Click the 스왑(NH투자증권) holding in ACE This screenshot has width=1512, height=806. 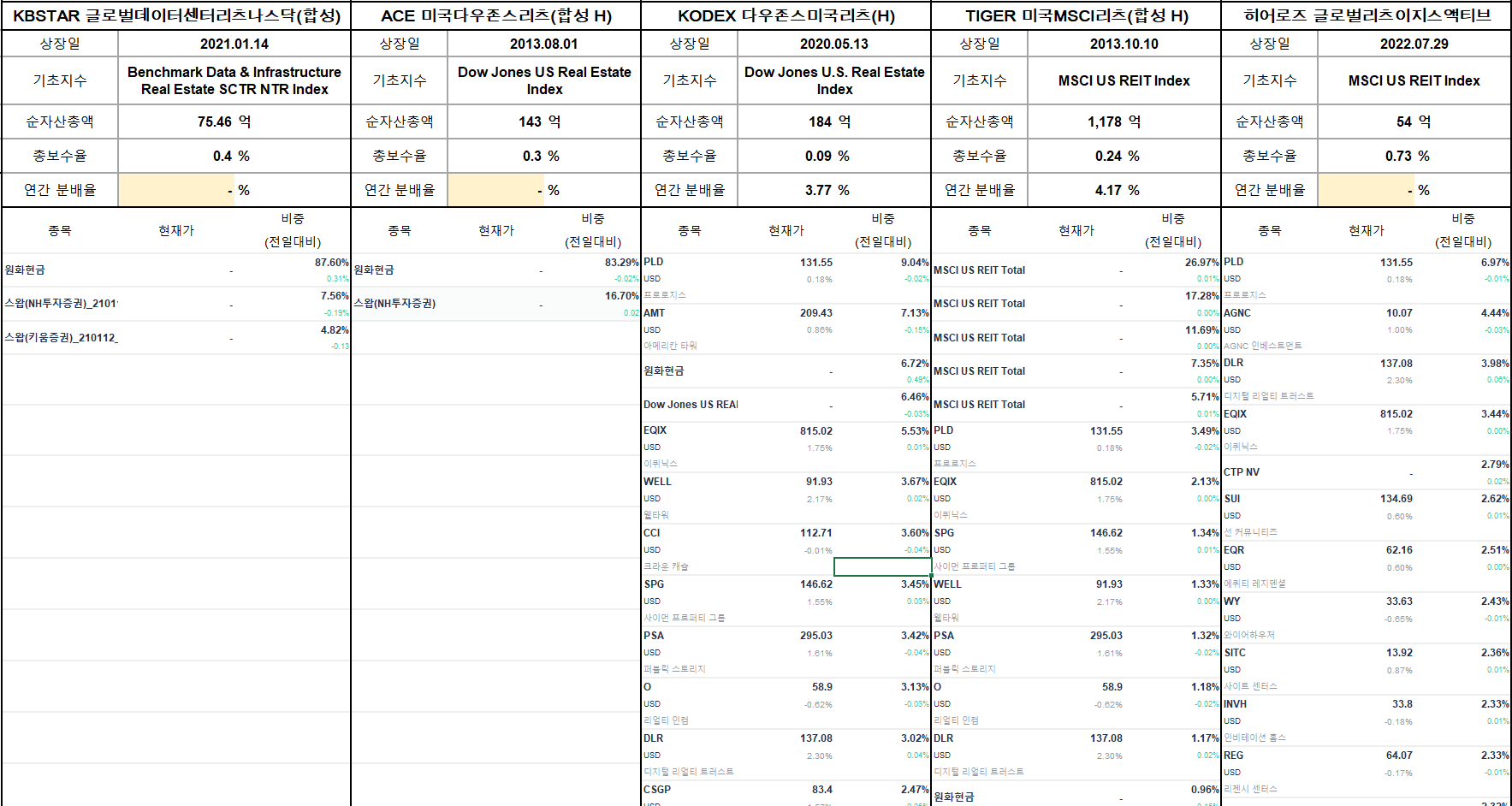point(394,304)
